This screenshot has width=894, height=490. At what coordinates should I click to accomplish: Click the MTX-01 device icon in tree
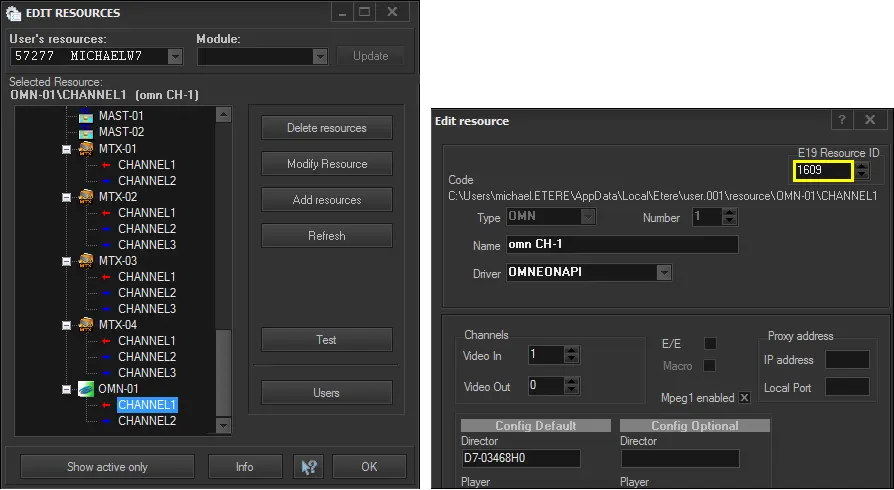pos(85,149)
